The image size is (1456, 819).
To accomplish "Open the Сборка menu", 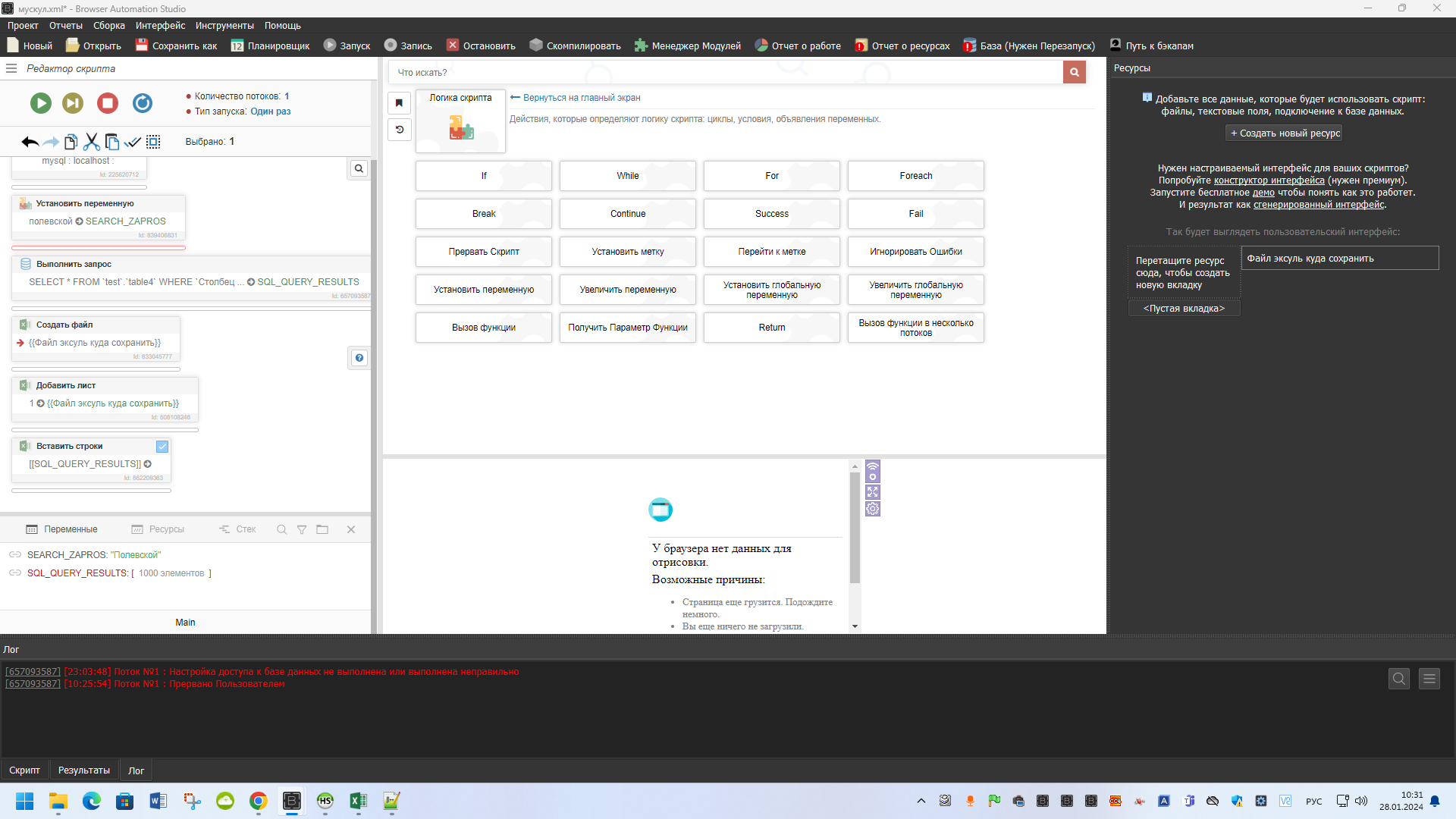I will pyautogui.click(x=108, y=26).
